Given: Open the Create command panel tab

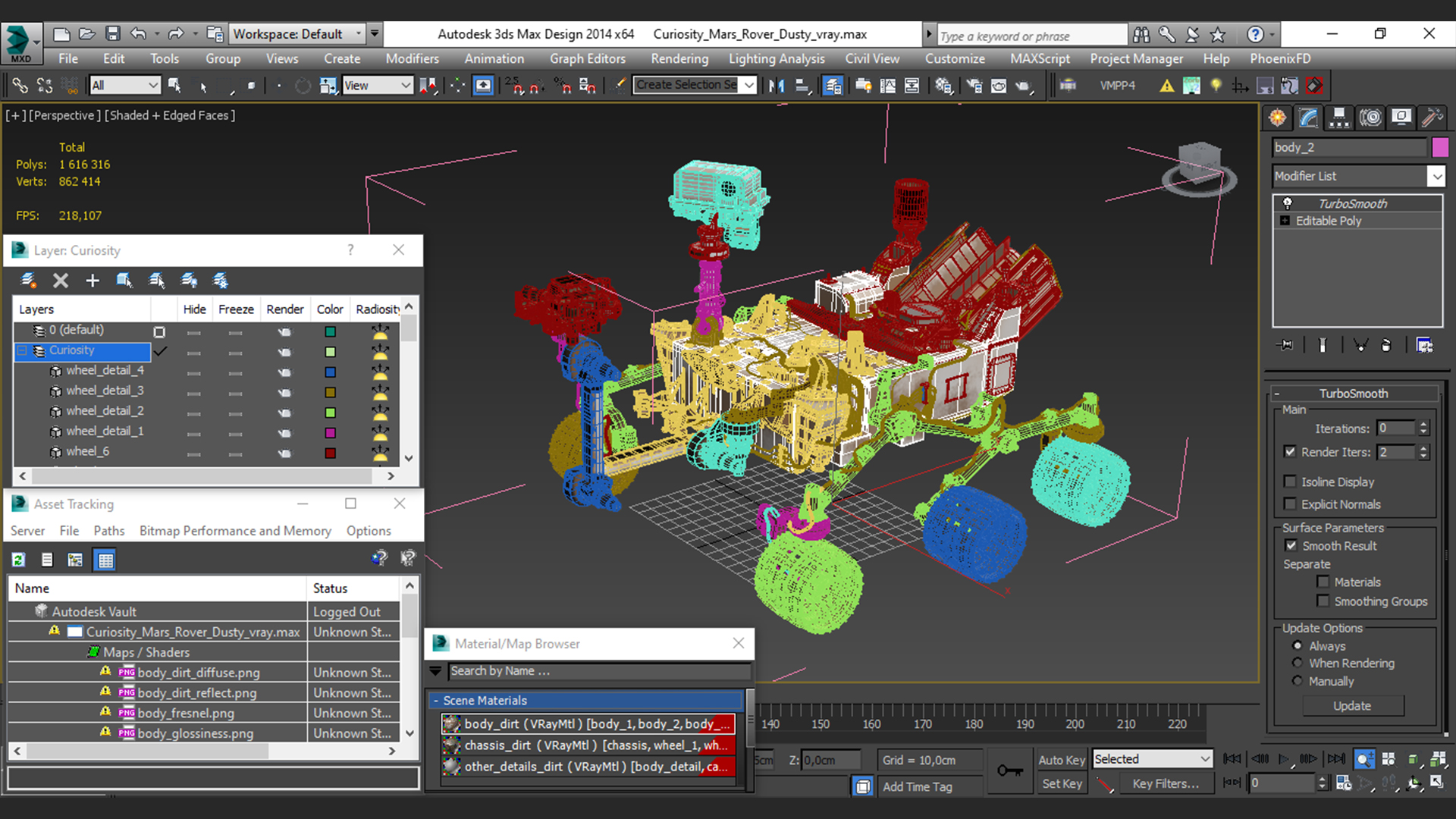Looking at the screenshot, I should point(1278,118).
